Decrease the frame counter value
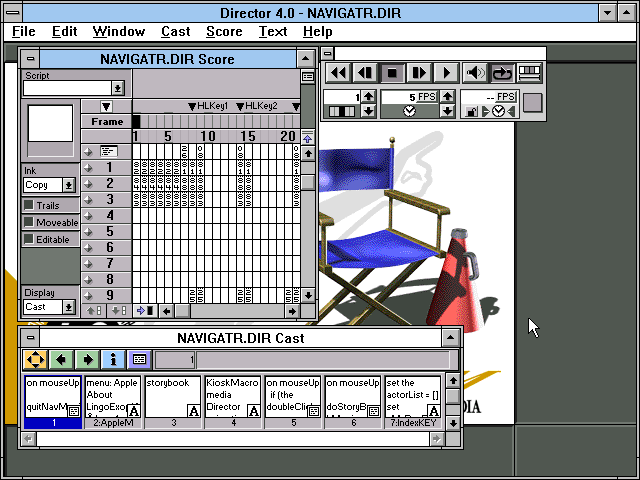 pyautogui.click(x=369, y=111)
